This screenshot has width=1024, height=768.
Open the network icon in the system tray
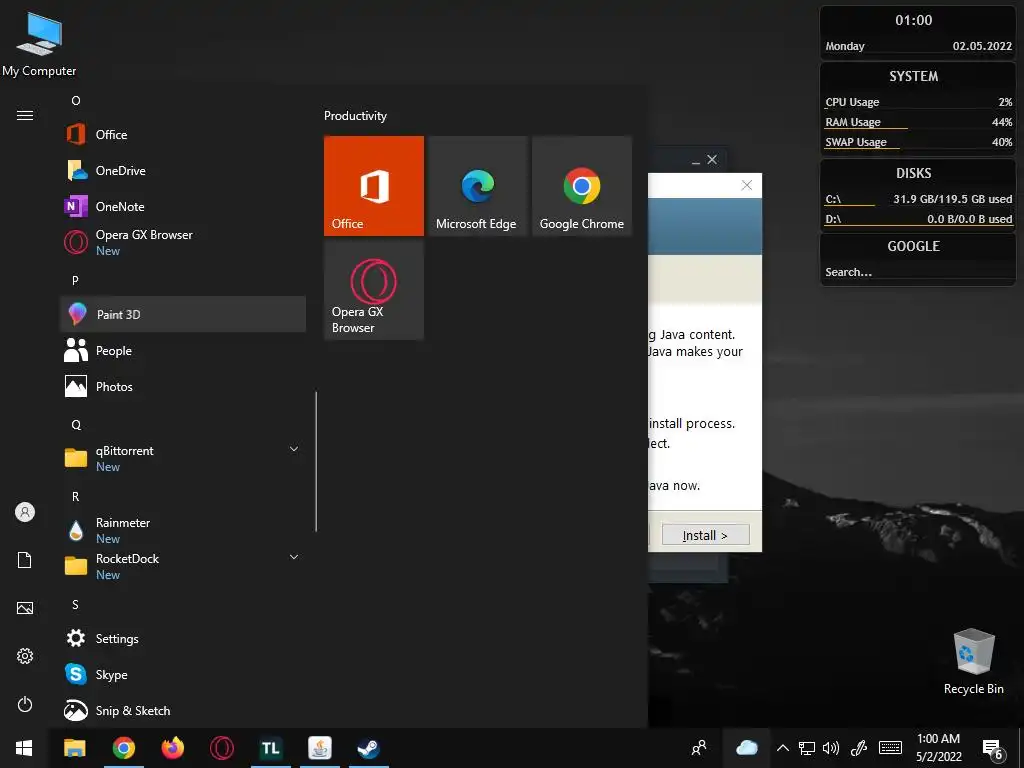pos(807,748)
